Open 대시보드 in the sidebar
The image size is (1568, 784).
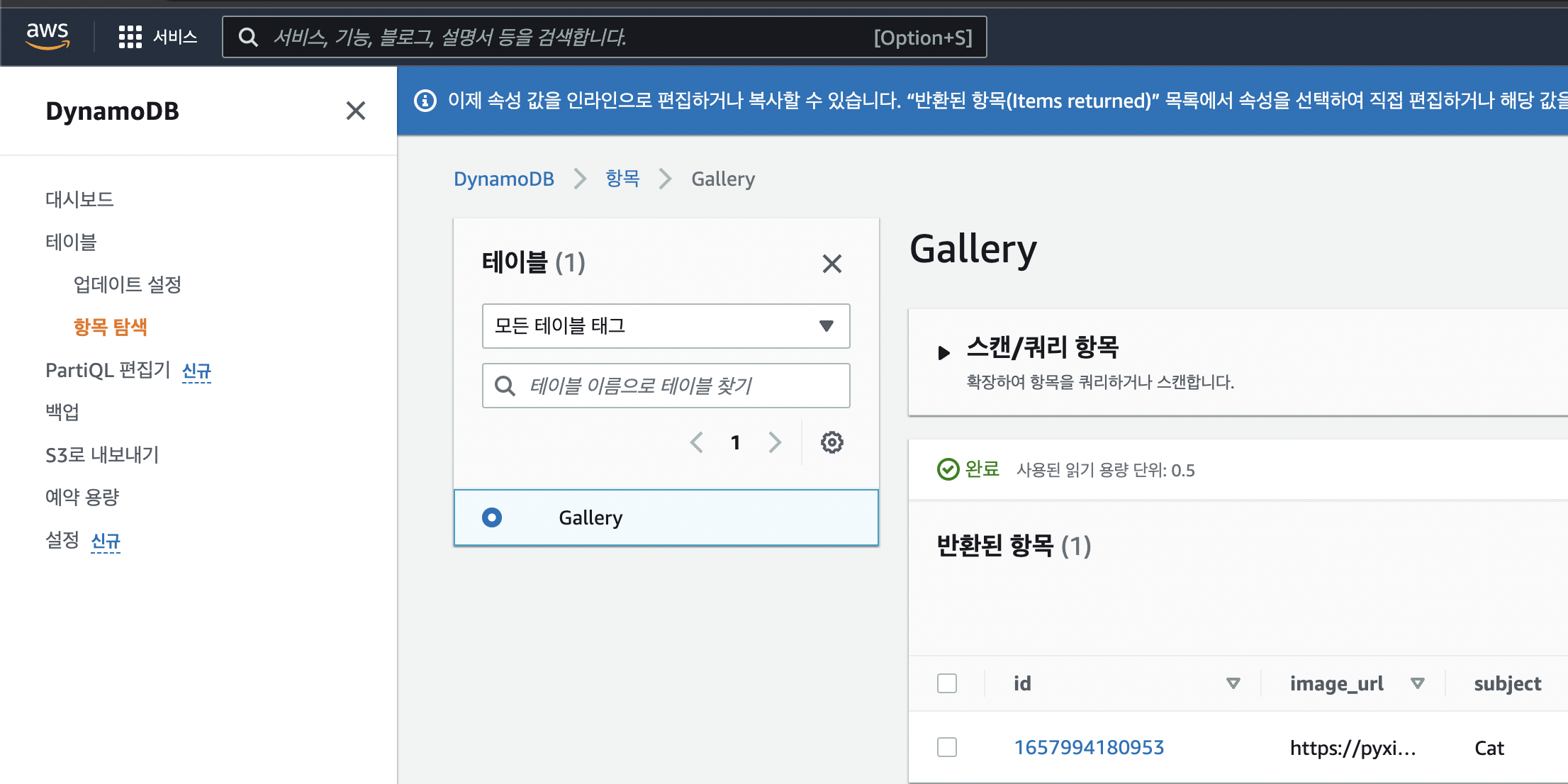coord(79,199)
